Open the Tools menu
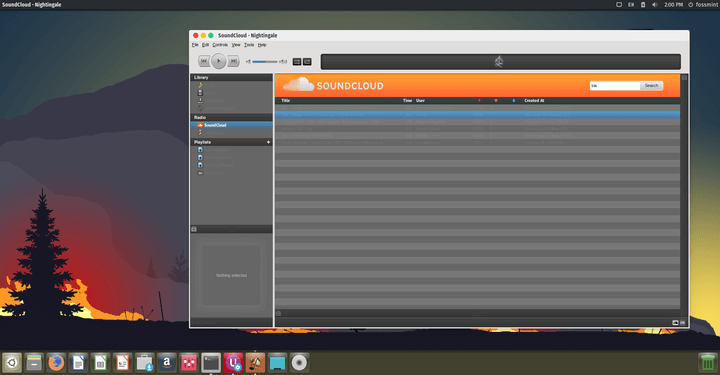This screenshot has height=375, width=720. pos(249,45)
